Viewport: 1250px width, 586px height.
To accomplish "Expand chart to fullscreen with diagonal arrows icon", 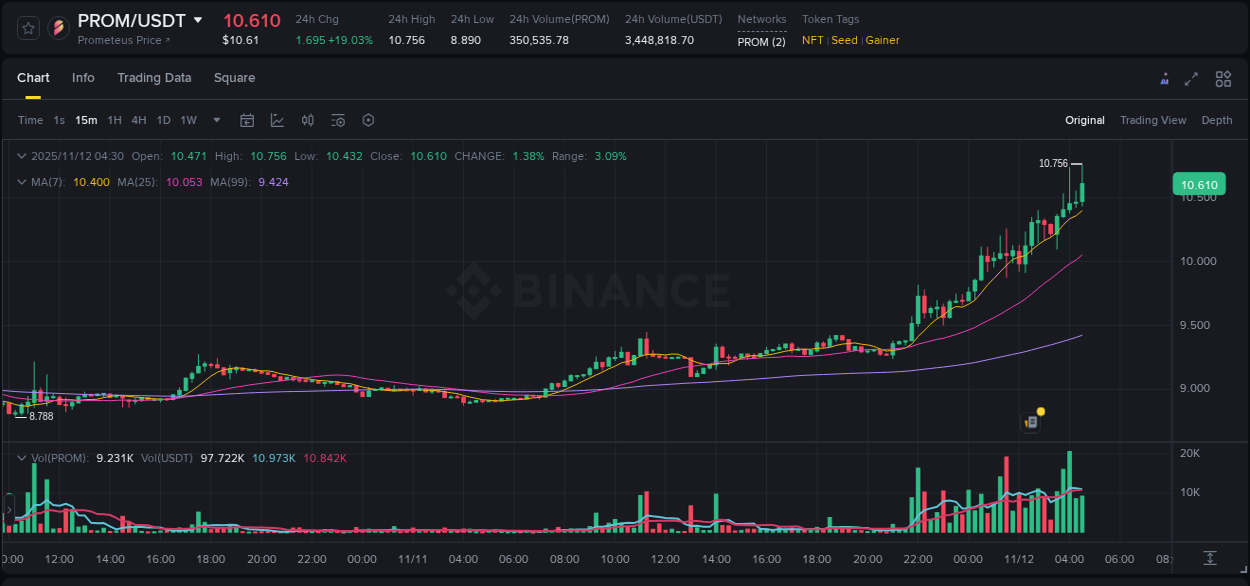I will point(1190,78).
